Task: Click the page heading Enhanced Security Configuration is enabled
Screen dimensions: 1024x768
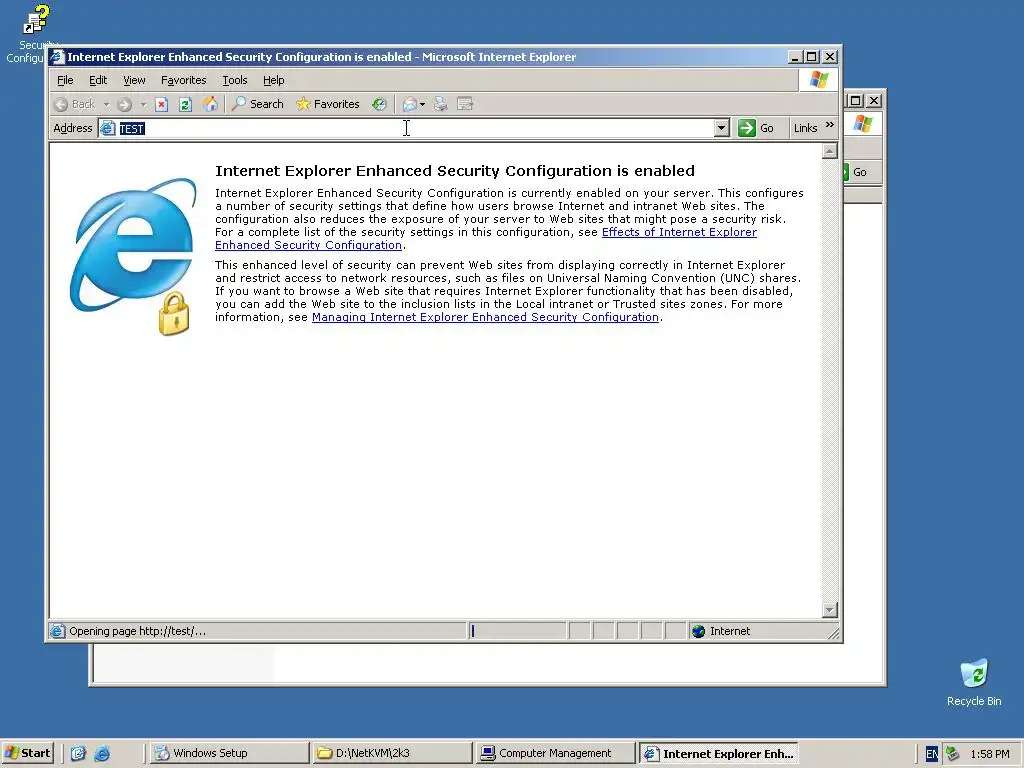Action: pos(455,171)
